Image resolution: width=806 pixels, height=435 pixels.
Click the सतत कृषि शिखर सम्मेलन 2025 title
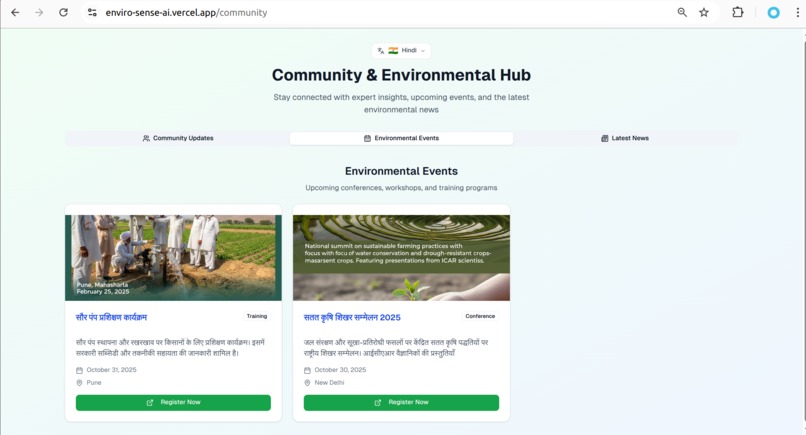tap(352, 317)
